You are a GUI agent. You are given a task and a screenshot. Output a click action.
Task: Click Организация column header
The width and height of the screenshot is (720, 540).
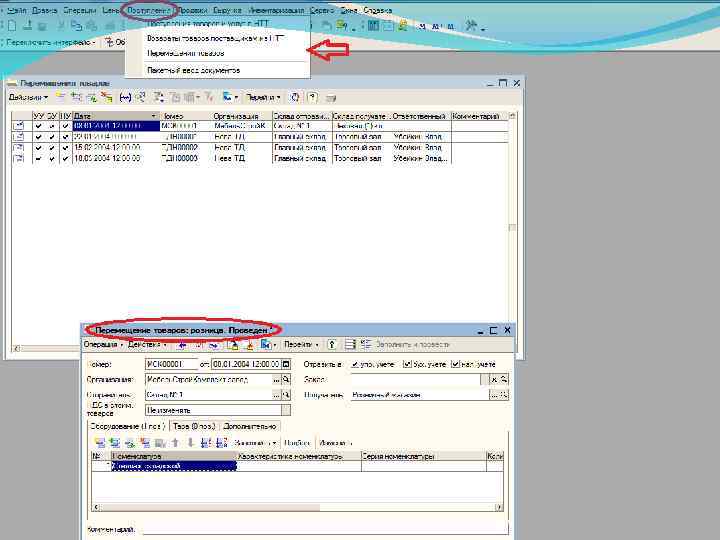[242, 116]
